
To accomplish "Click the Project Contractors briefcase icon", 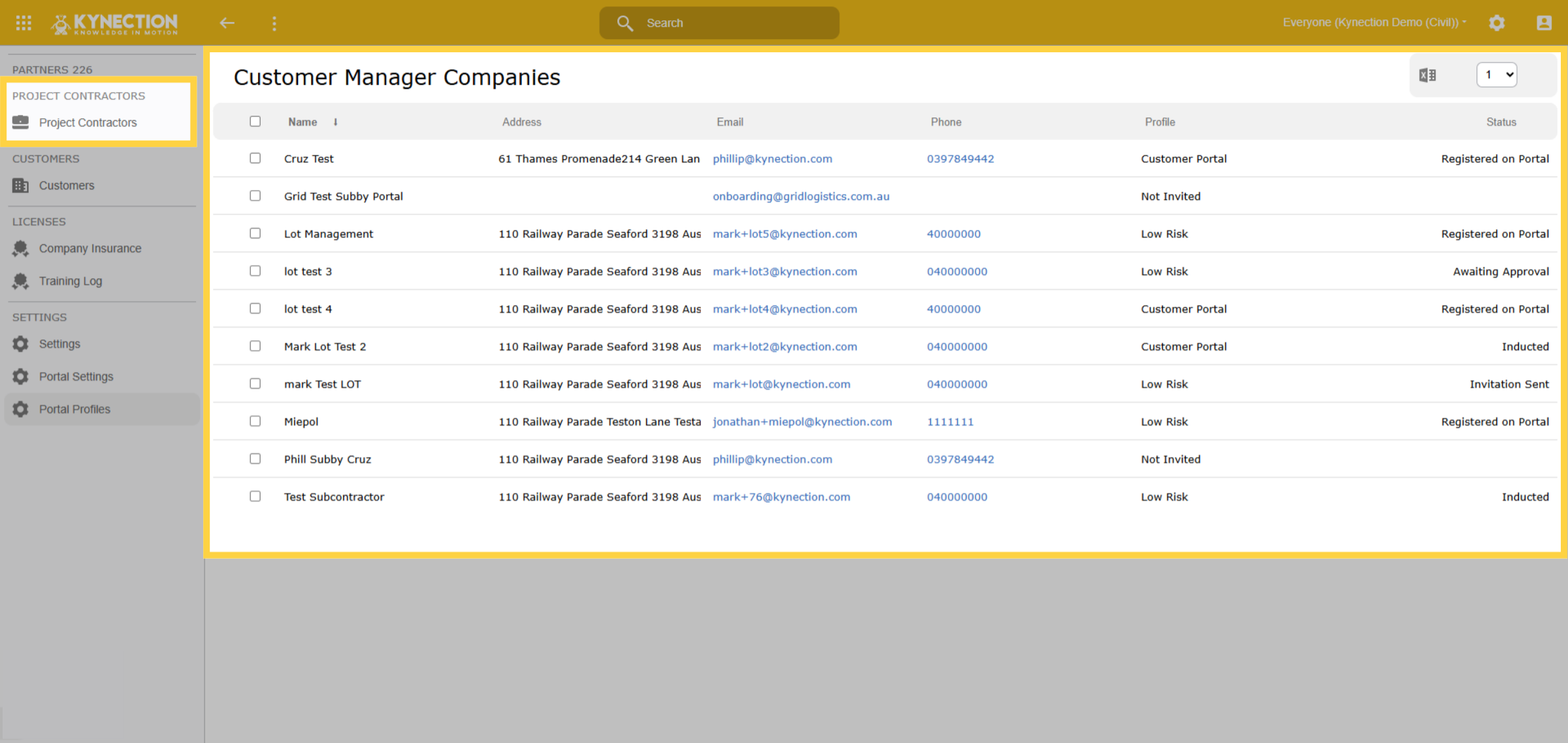I will 20,122.
